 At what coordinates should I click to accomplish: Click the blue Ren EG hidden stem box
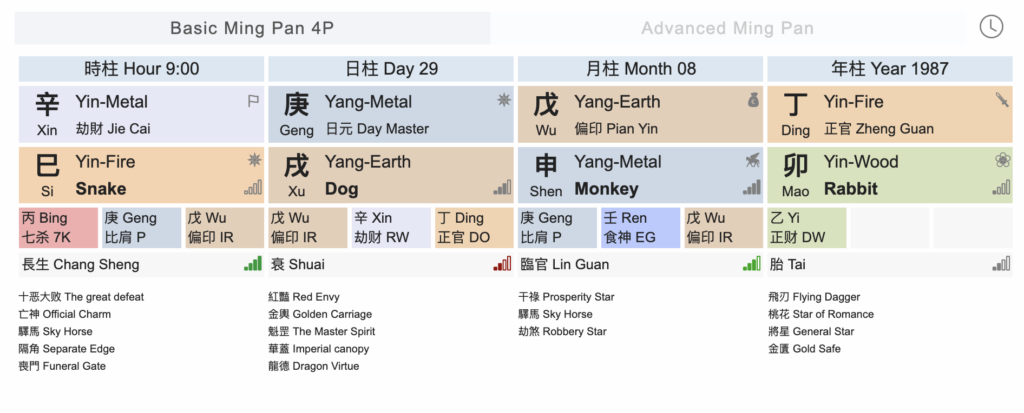(x=641, y=228)
